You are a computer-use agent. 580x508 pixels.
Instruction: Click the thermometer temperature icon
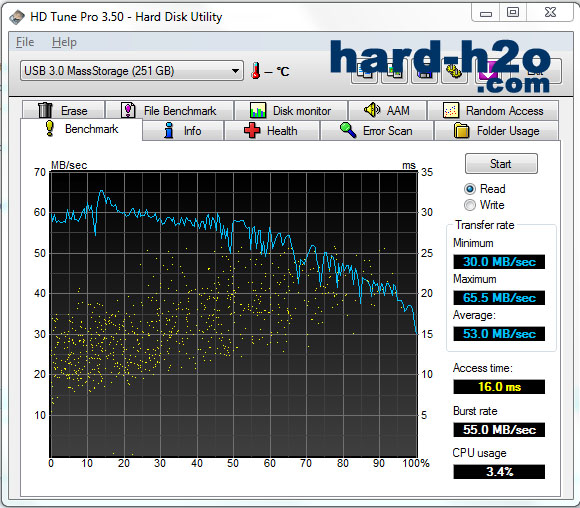click(x=255, y=70)
